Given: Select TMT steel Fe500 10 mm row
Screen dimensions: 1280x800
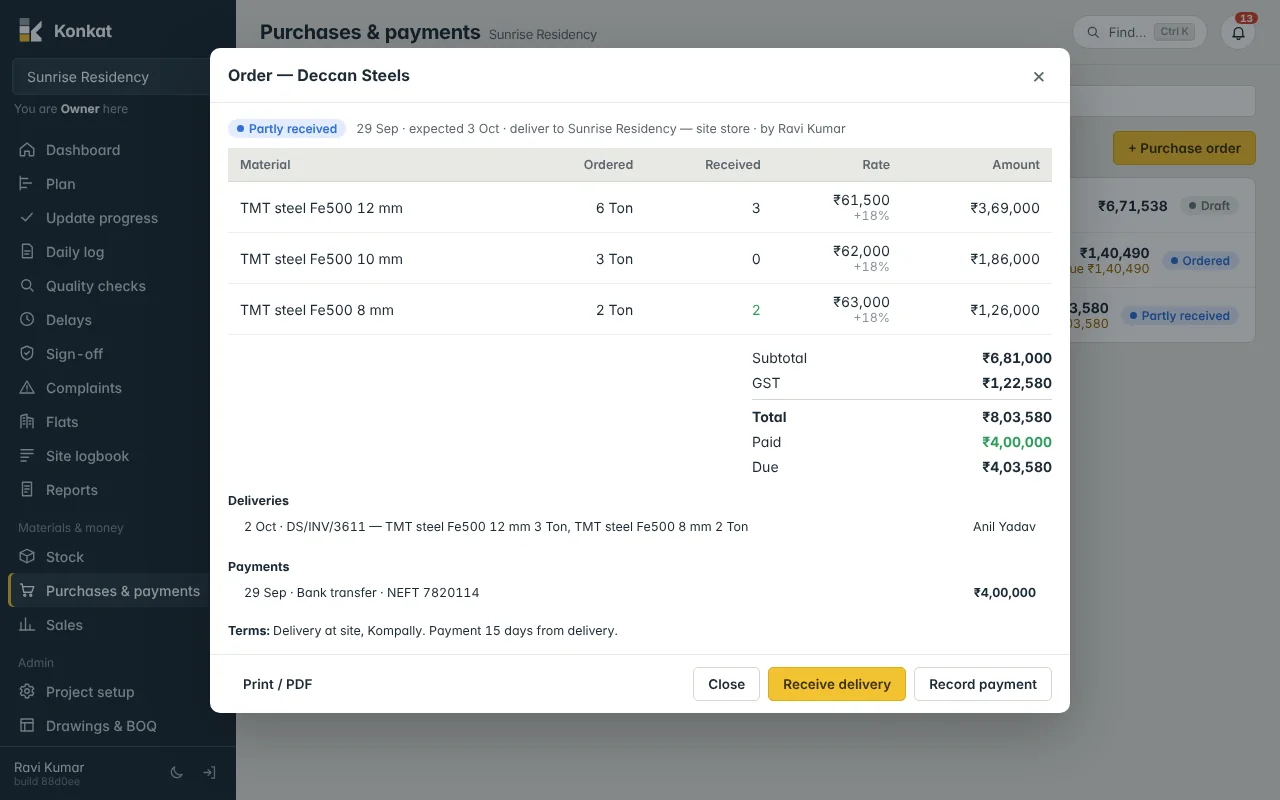Looking at the screenshot, I should tap(640, 259).
